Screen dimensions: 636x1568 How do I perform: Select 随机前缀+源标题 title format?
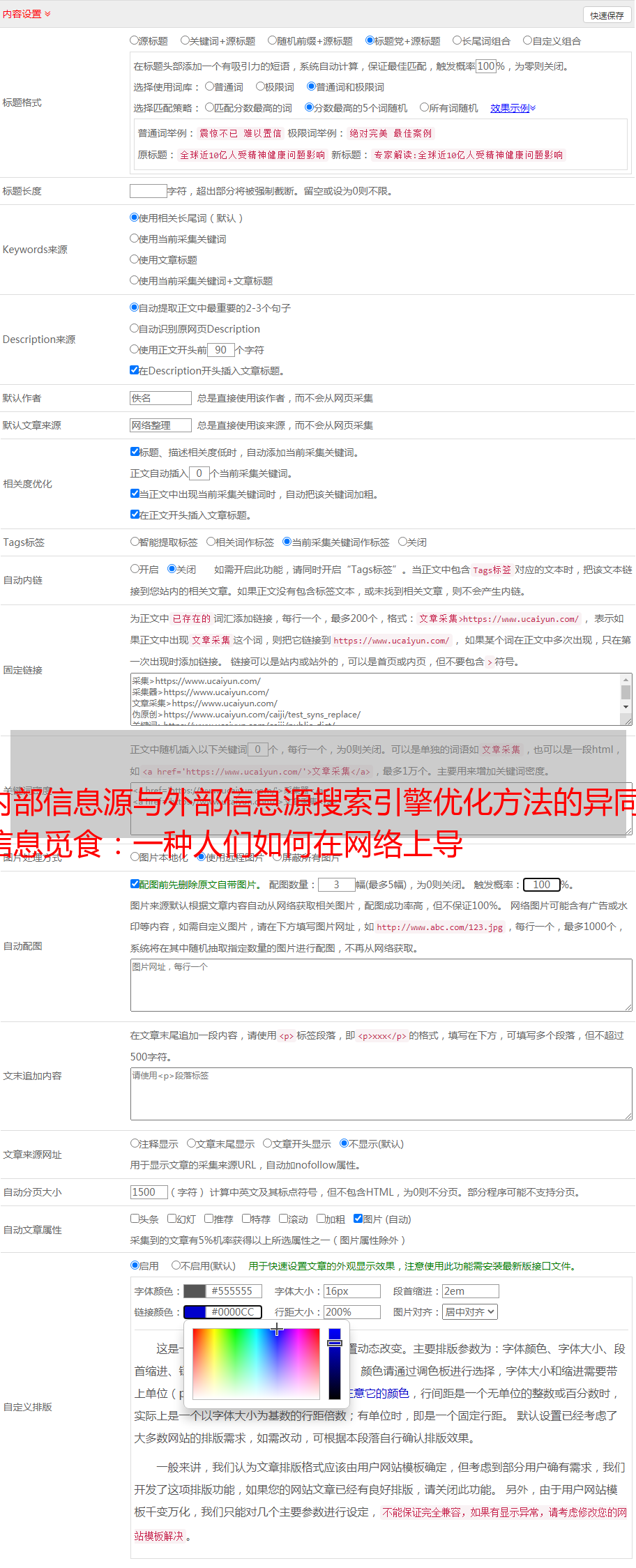273,40
